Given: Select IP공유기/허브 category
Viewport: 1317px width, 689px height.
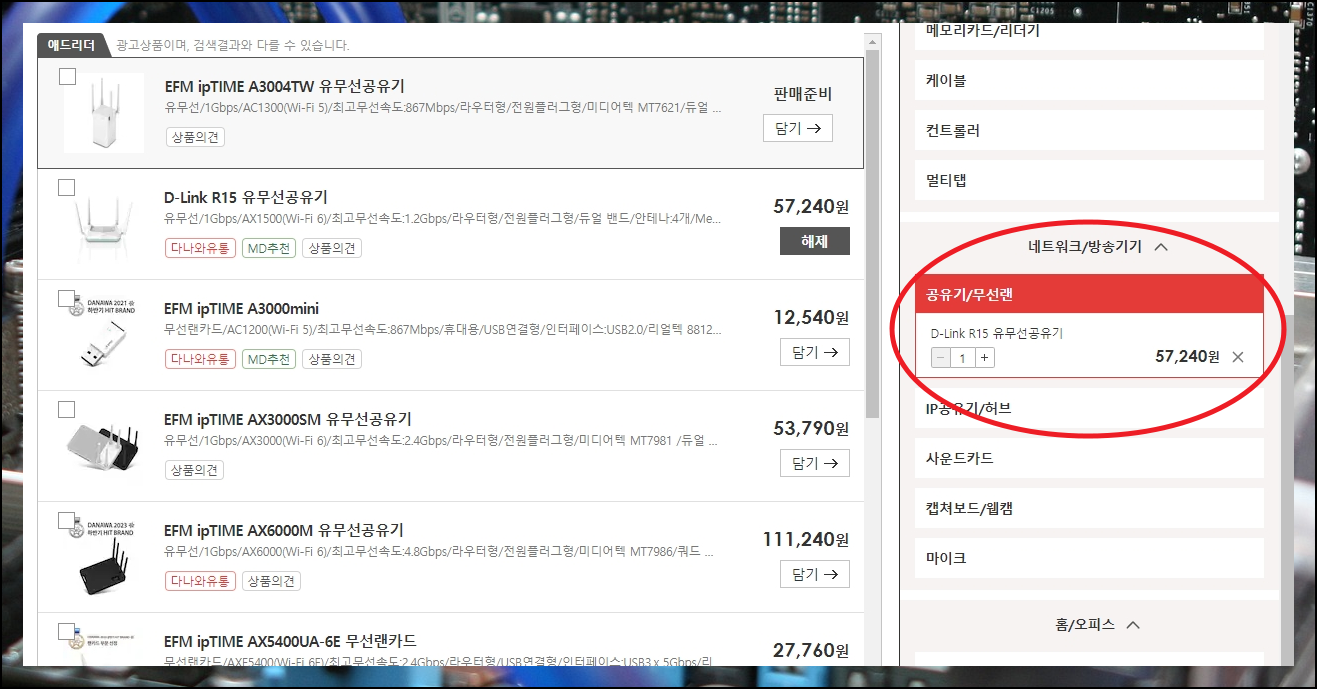Looking at the screenshot, I should coord(1089,408).
